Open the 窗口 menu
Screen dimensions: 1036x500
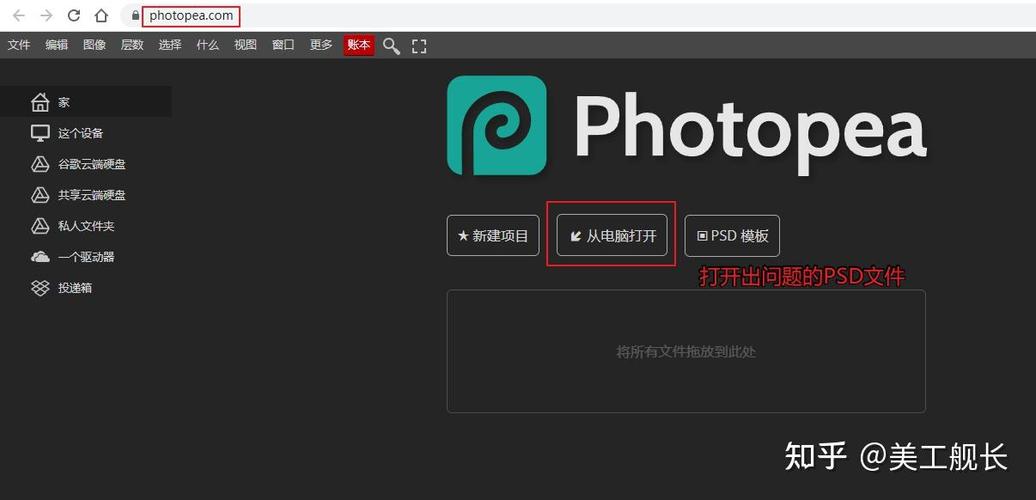(283, 45)
